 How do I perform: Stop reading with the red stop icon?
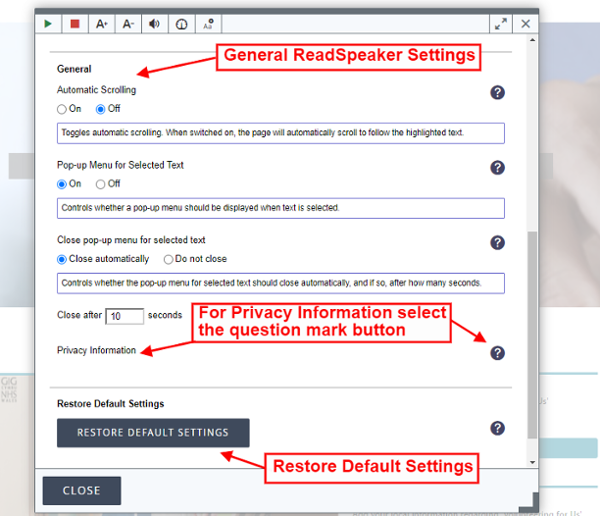point(75,24)
